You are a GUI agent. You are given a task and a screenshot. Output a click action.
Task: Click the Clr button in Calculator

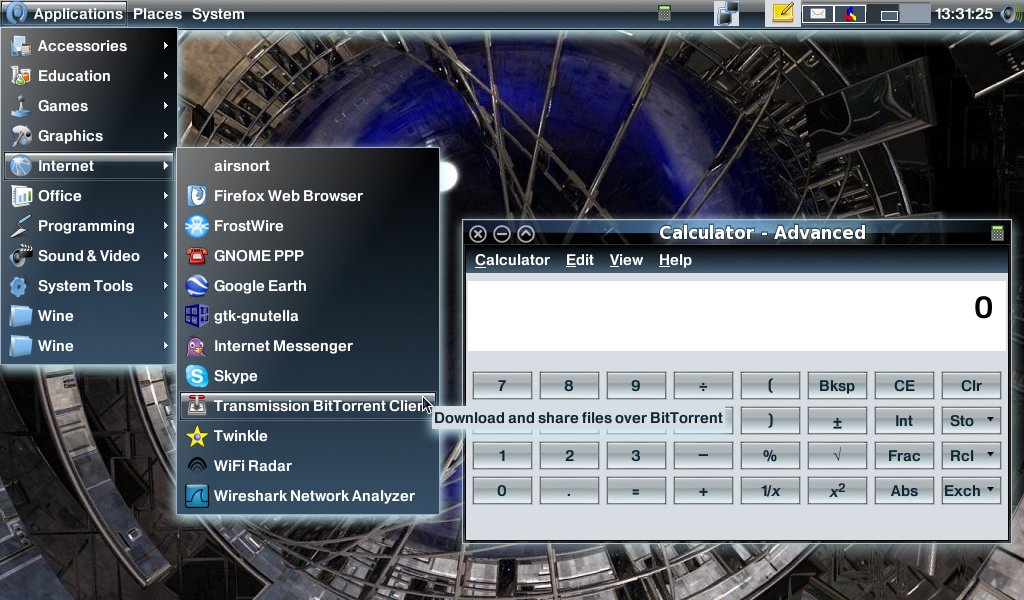tap(971, 386)
